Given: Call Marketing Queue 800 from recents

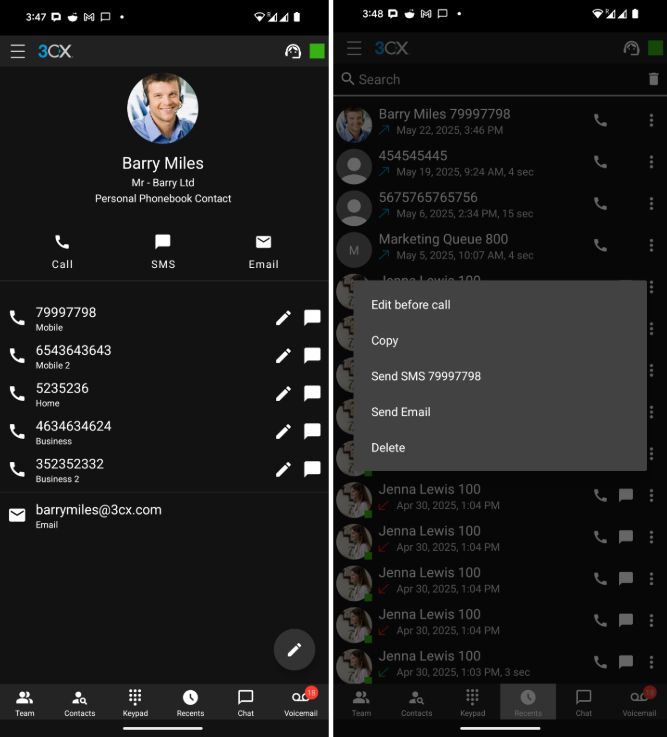Looking at the screenshot, I should pyautogui.click(x=600, y=245).
